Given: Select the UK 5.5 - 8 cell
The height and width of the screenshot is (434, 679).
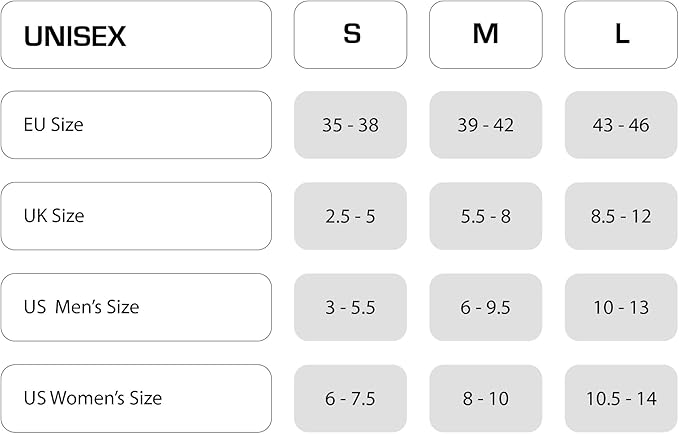Looking at the screenshot, I should tap(486, 216).
